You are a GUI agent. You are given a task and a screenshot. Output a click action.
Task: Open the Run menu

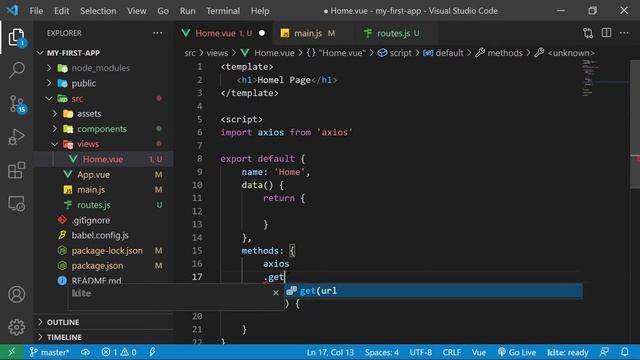[187, 11]
